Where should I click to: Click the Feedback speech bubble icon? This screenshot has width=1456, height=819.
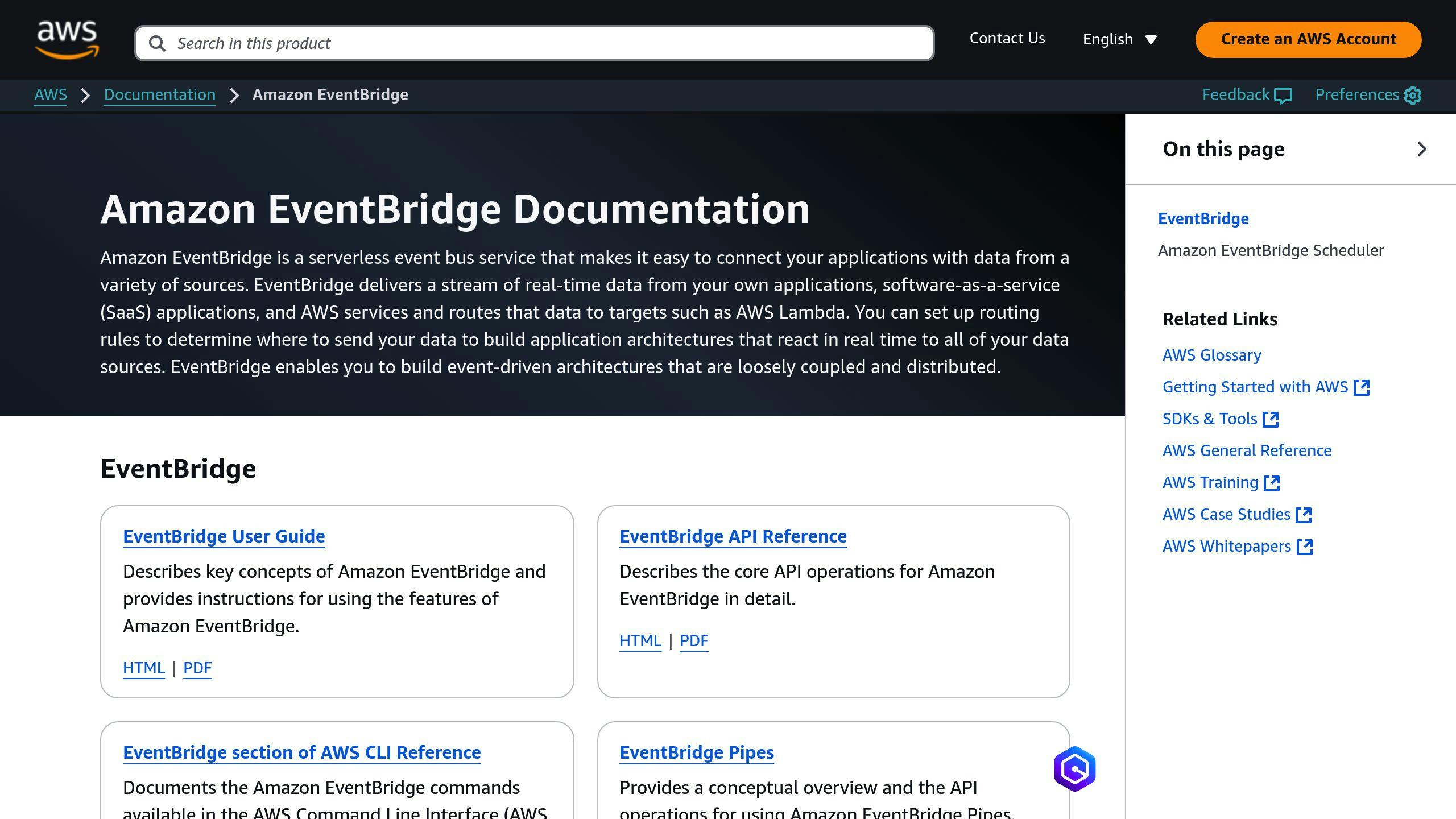(1283, 96)
